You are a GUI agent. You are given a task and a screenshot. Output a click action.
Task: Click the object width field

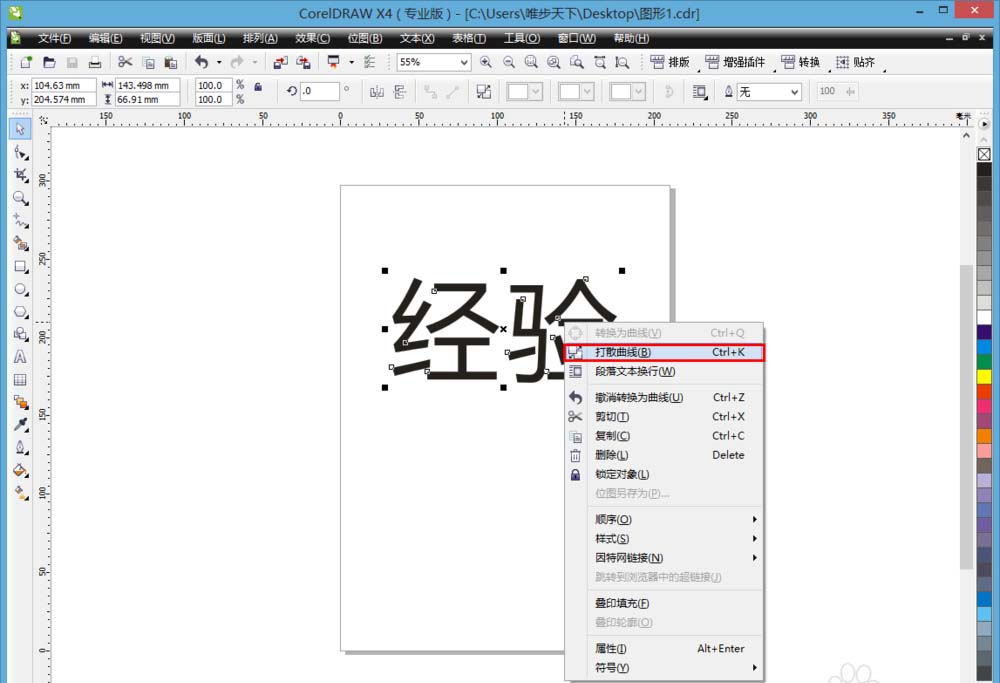147,85
